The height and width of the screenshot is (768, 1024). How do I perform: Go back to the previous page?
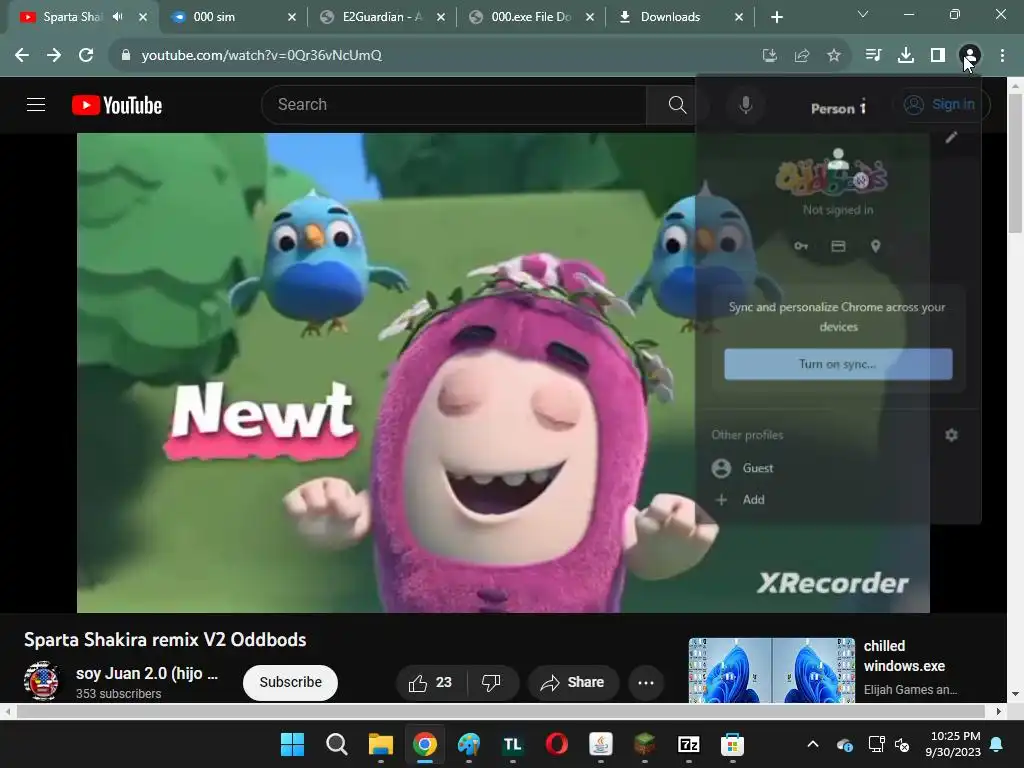22,56
